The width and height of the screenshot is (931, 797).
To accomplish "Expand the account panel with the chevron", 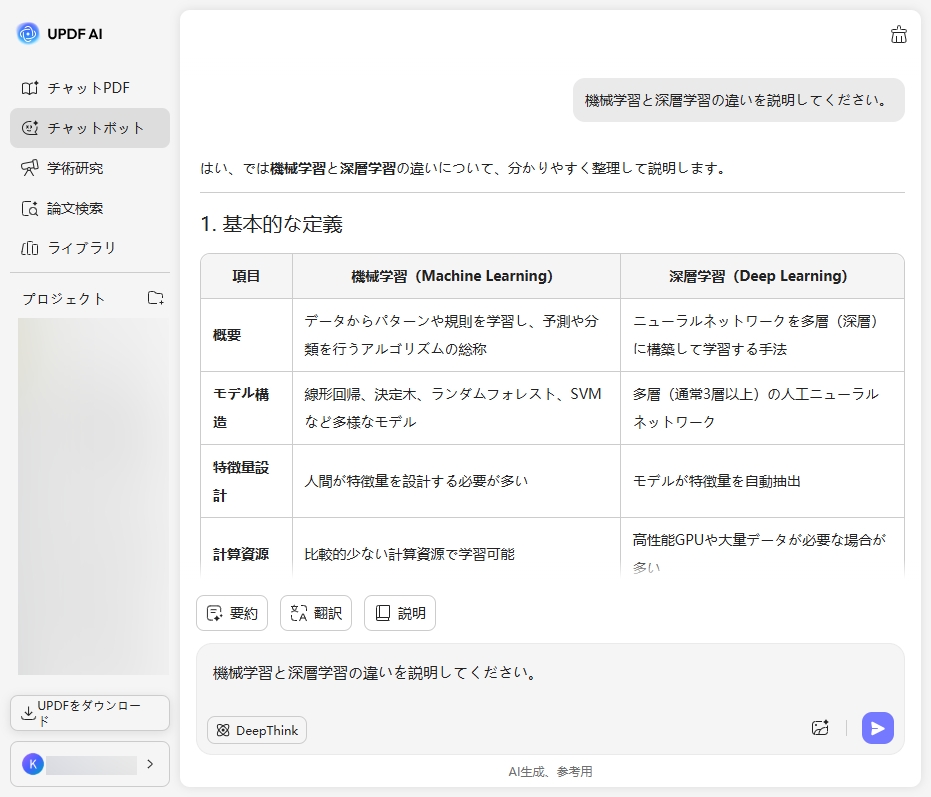I will click(x=151, y=764).
